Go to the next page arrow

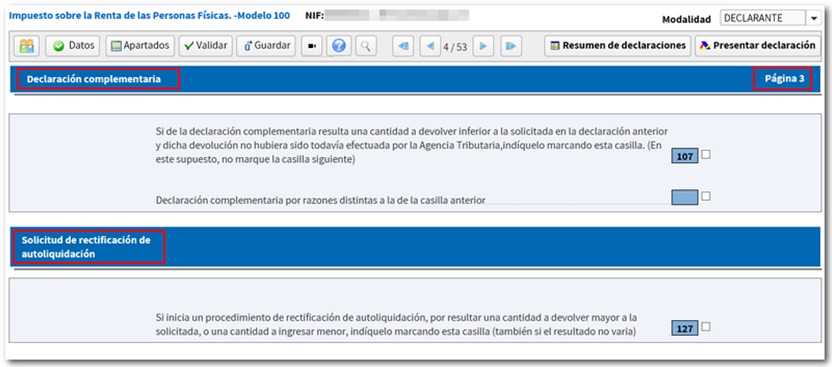pos(483,47)
